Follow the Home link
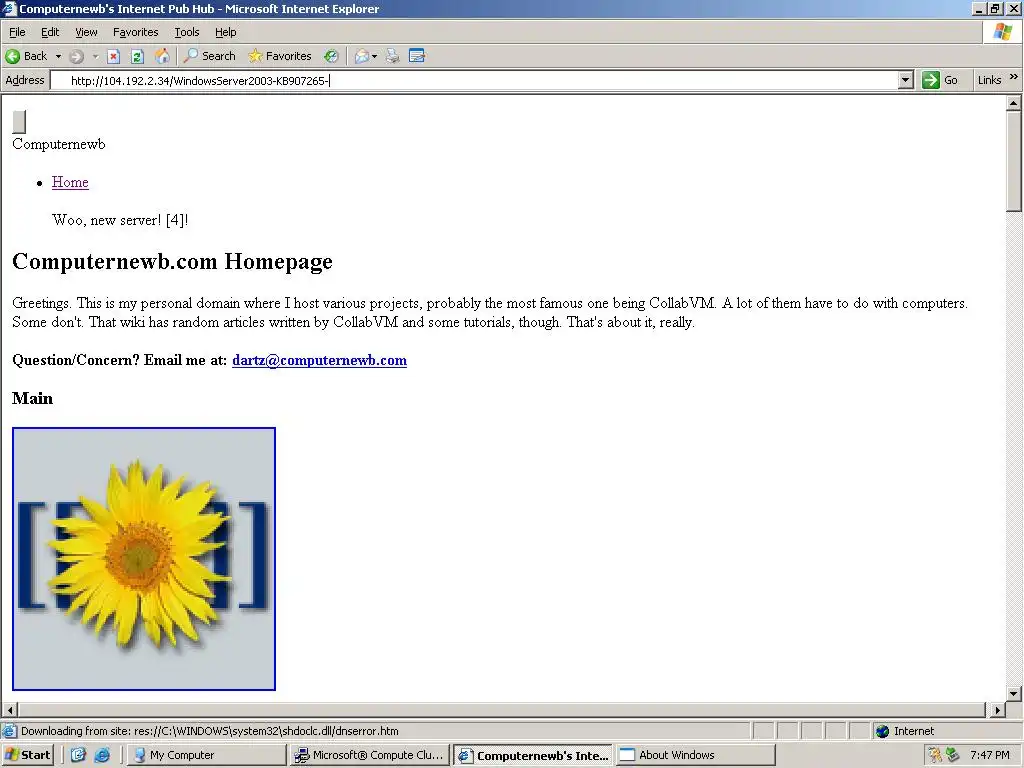Screen dimensions: 1024x768 pyautogui.click(x=70, y=182)
